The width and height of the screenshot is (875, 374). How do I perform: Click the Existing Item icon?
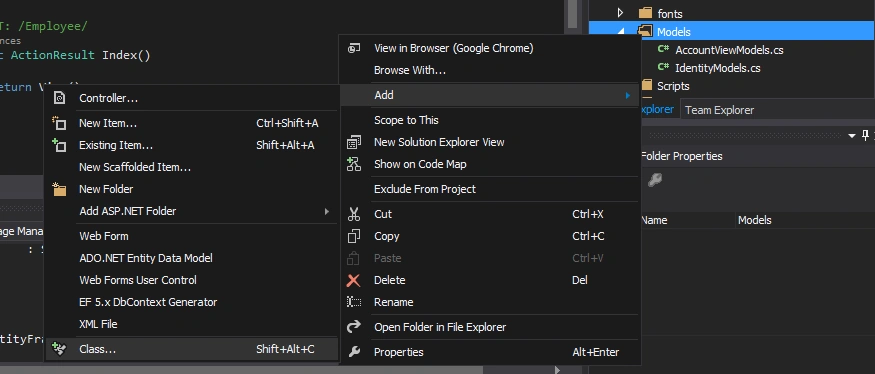(59, 145)
